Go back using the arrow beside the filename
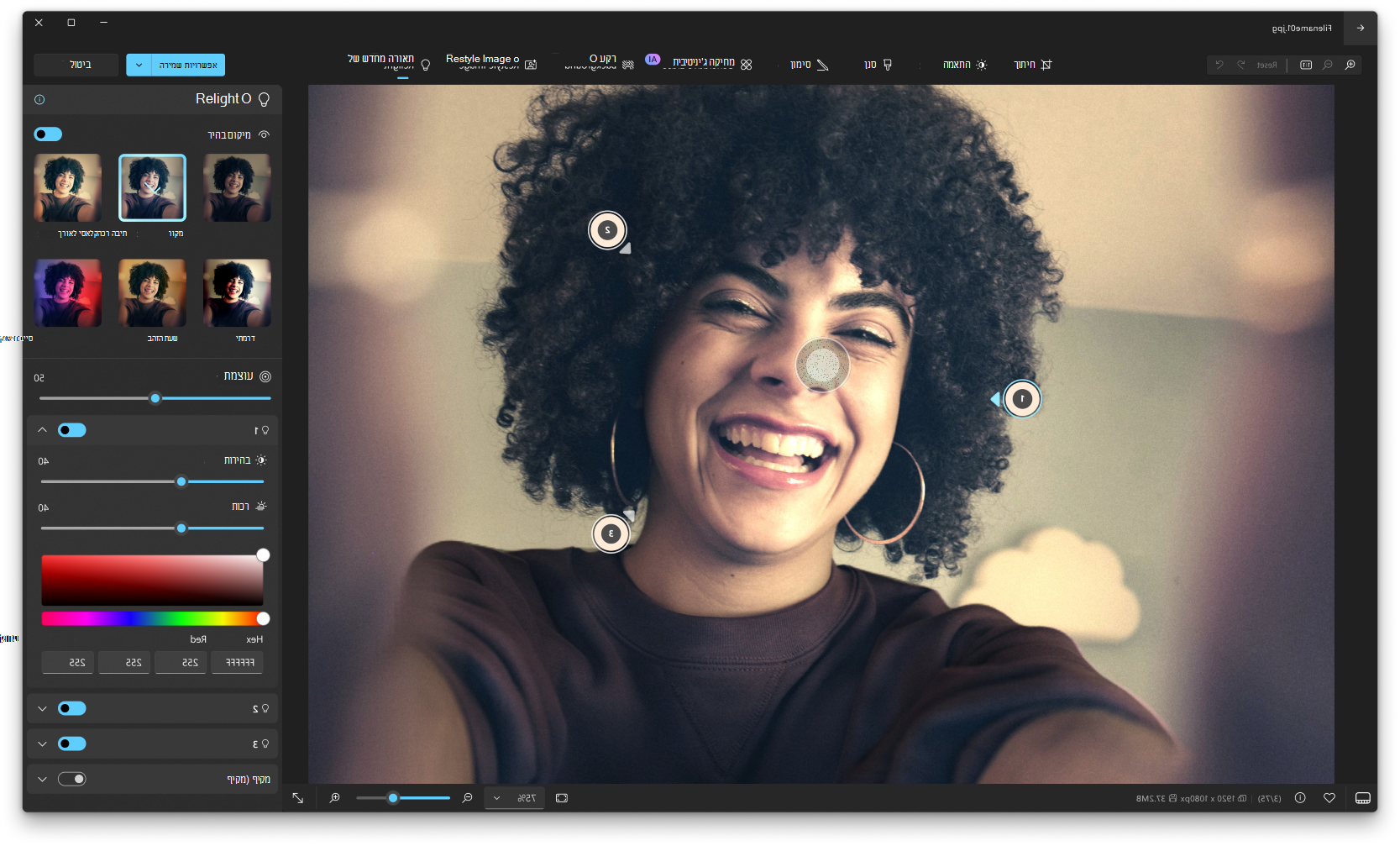This screenshot has height=846, width=1400. (1360, 28)
